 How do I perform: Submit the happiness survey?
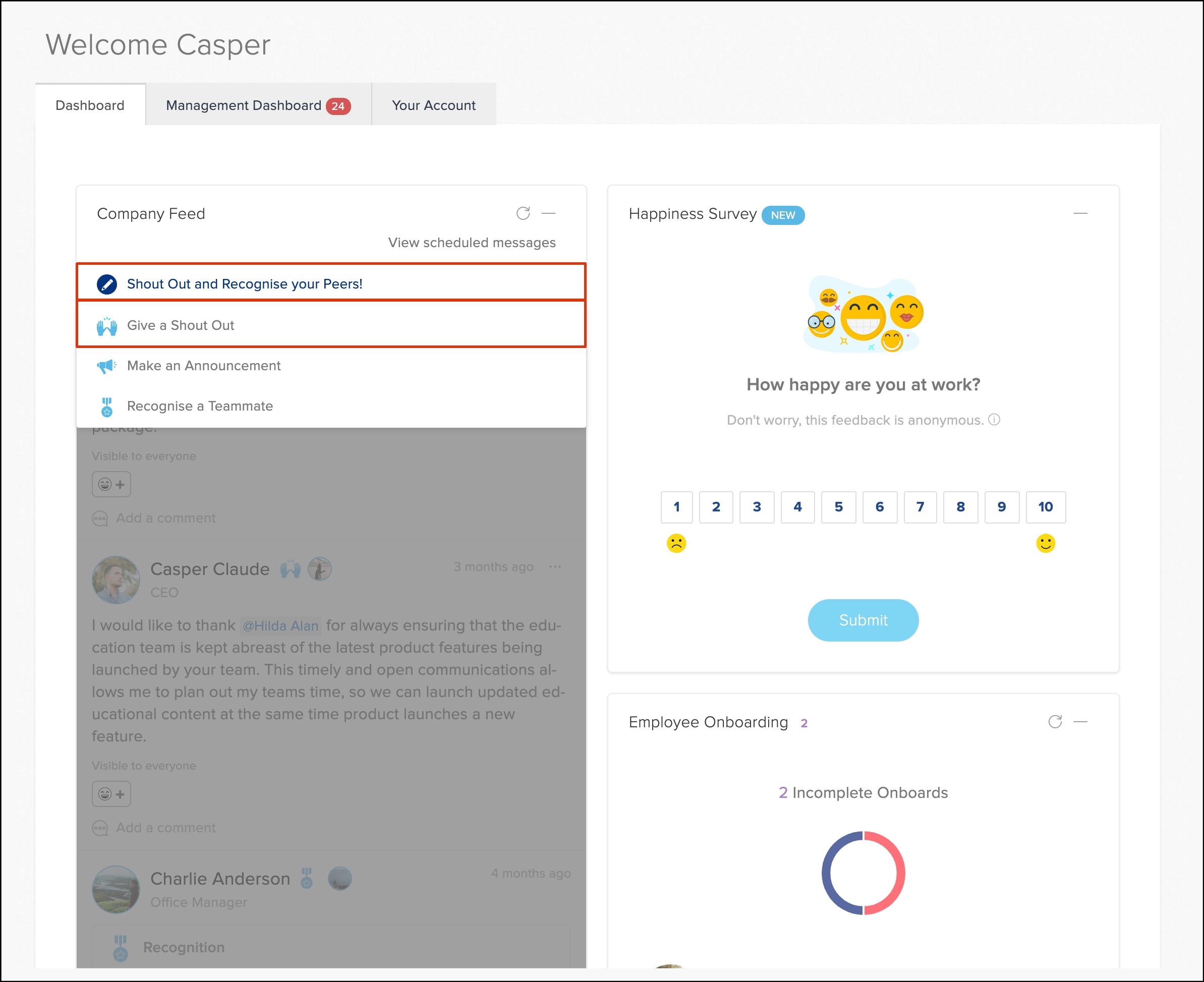tap(863, 620)
